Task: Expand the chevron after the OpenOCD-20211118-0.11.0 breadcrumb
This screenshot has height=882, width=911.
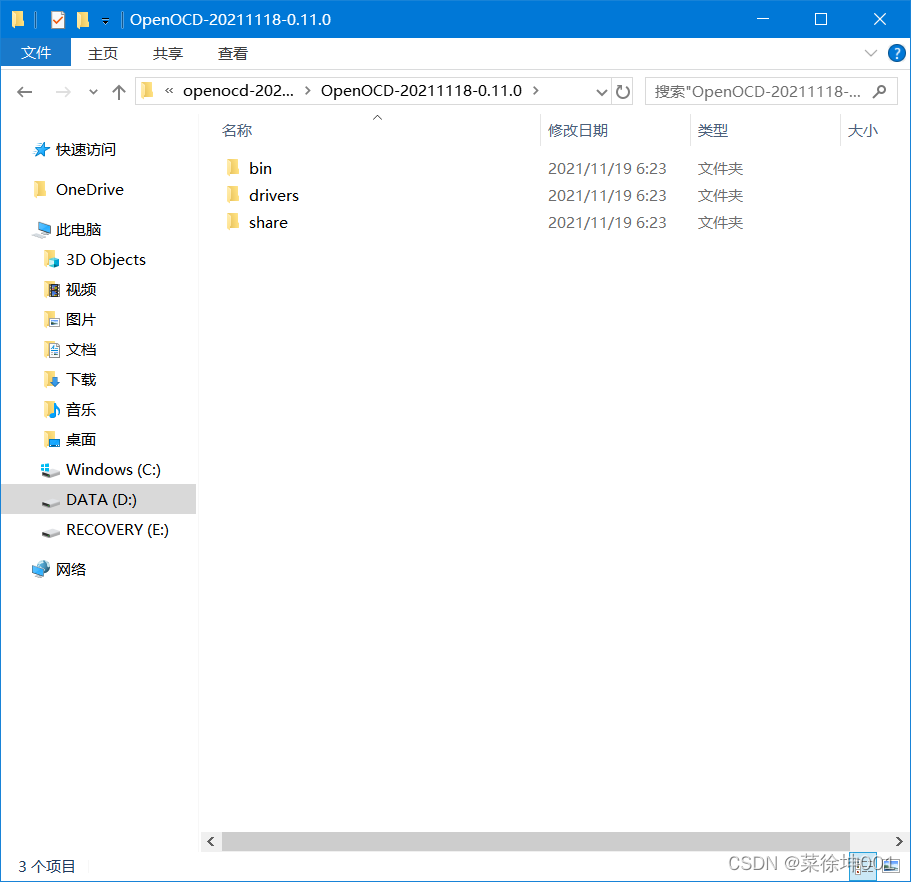Action: tap(536, 91)
